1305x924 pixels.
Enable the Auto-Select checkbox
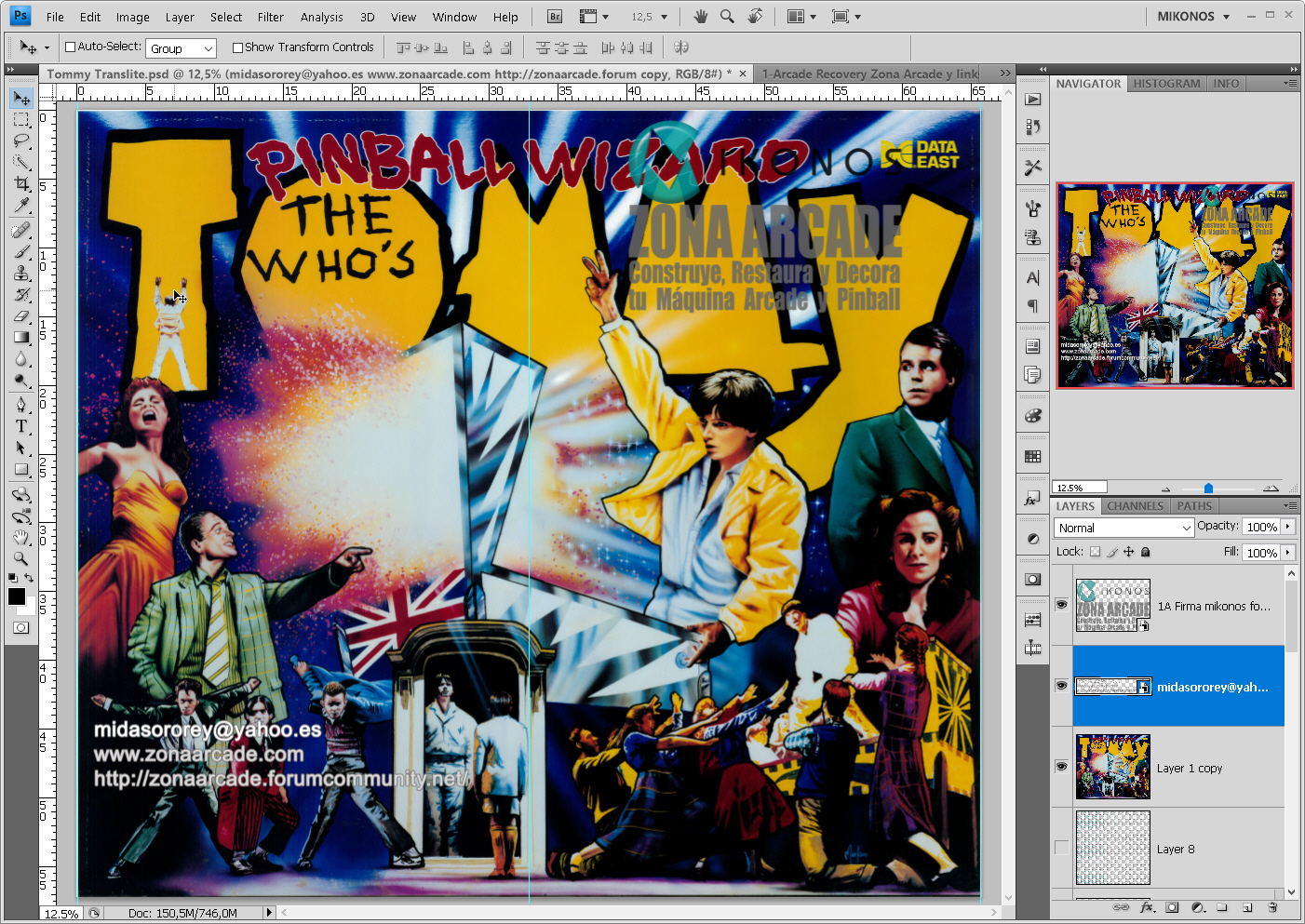[71, 47]
